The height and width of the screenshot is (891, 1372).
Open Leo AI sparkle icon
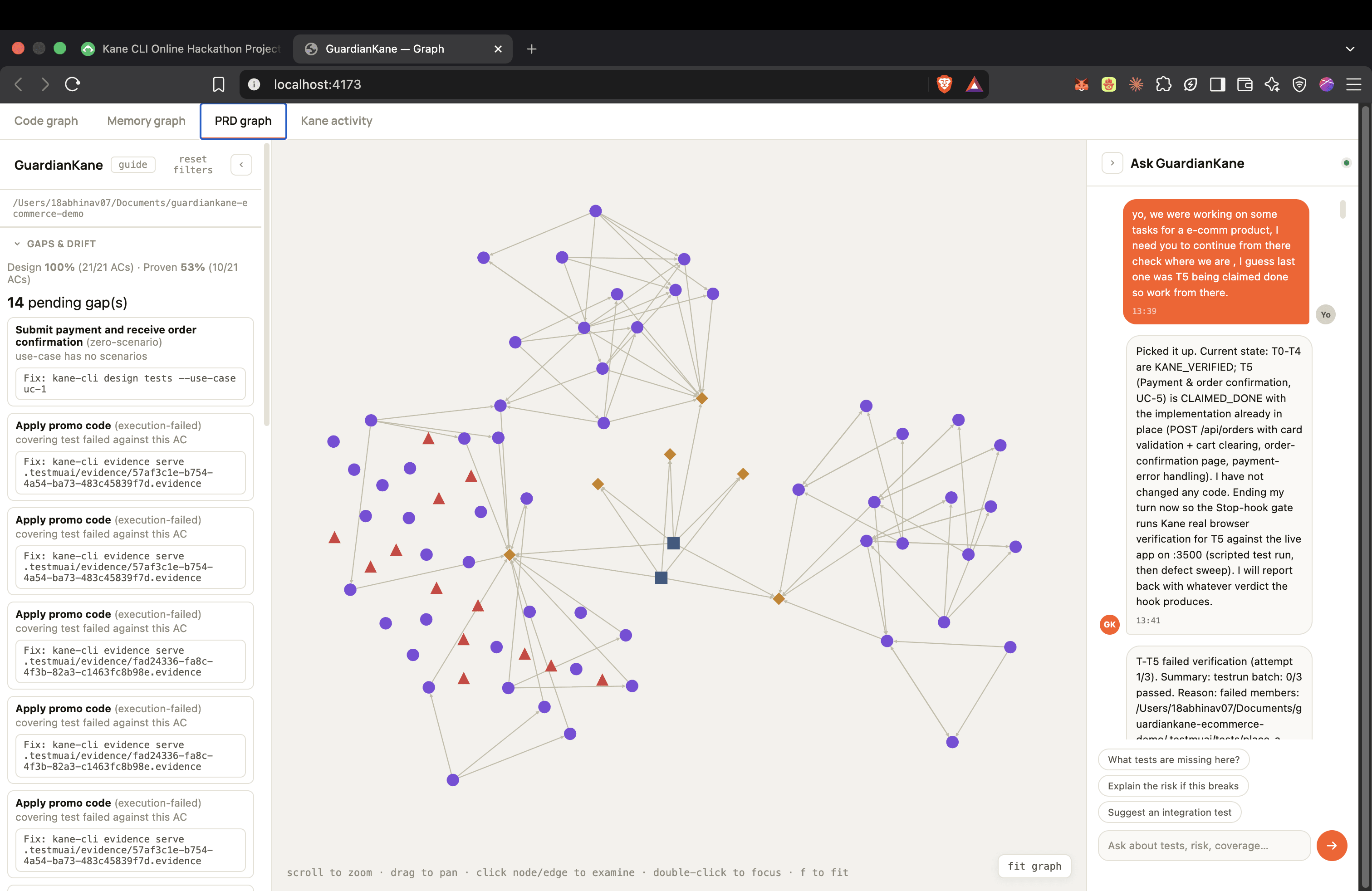(1272, 85)
